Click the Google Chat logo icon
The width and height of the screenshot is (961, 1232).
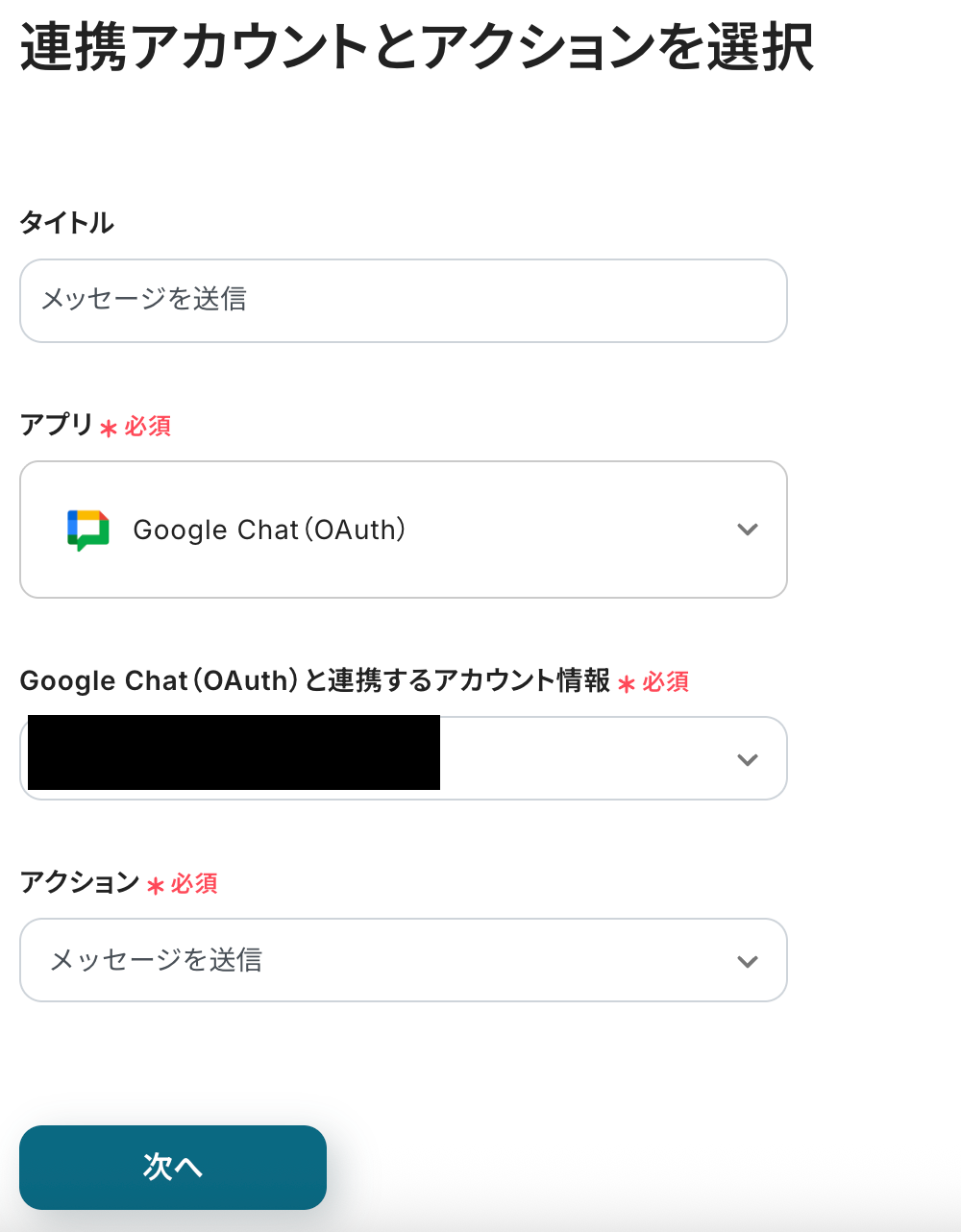pyautogui.click(x=87, y=530)
